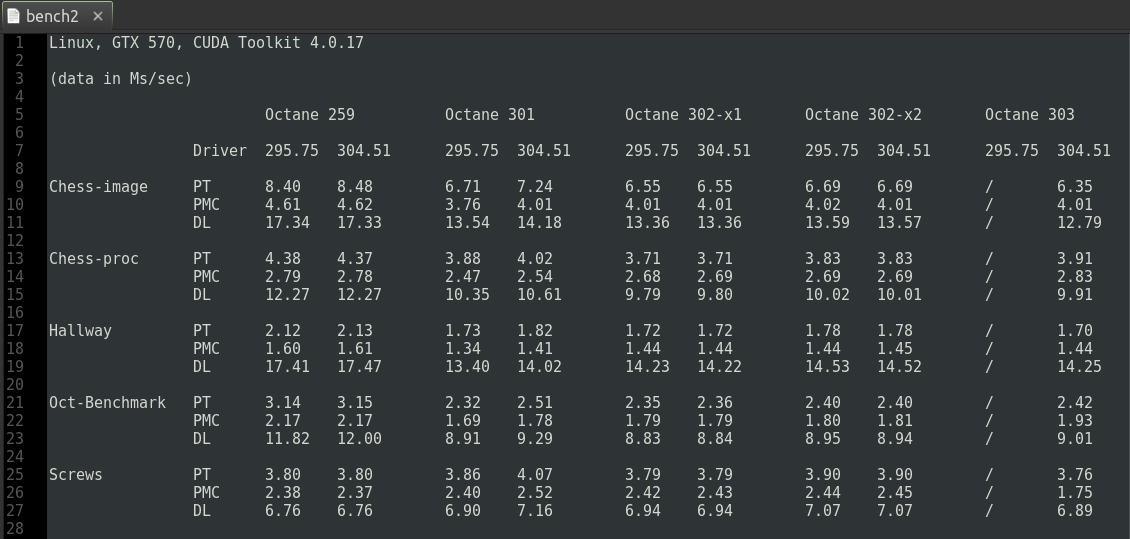Screen dimensions: 1130x539
Task: Click the 'Chess-proc' row label
Action: tap(94, 259)
